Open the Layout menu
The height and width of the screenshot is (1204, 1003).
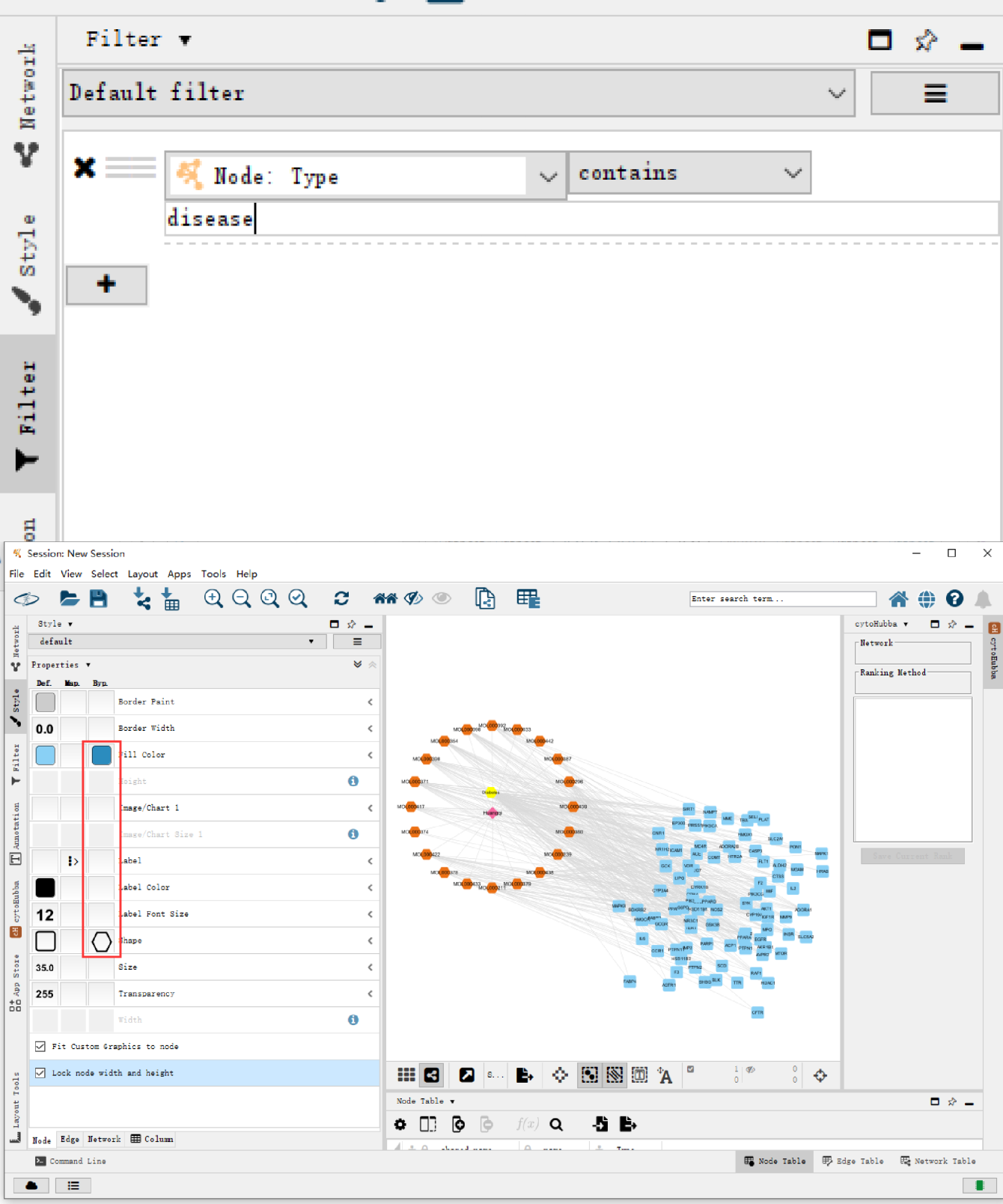pyautogui.click(x=142, y=574)
